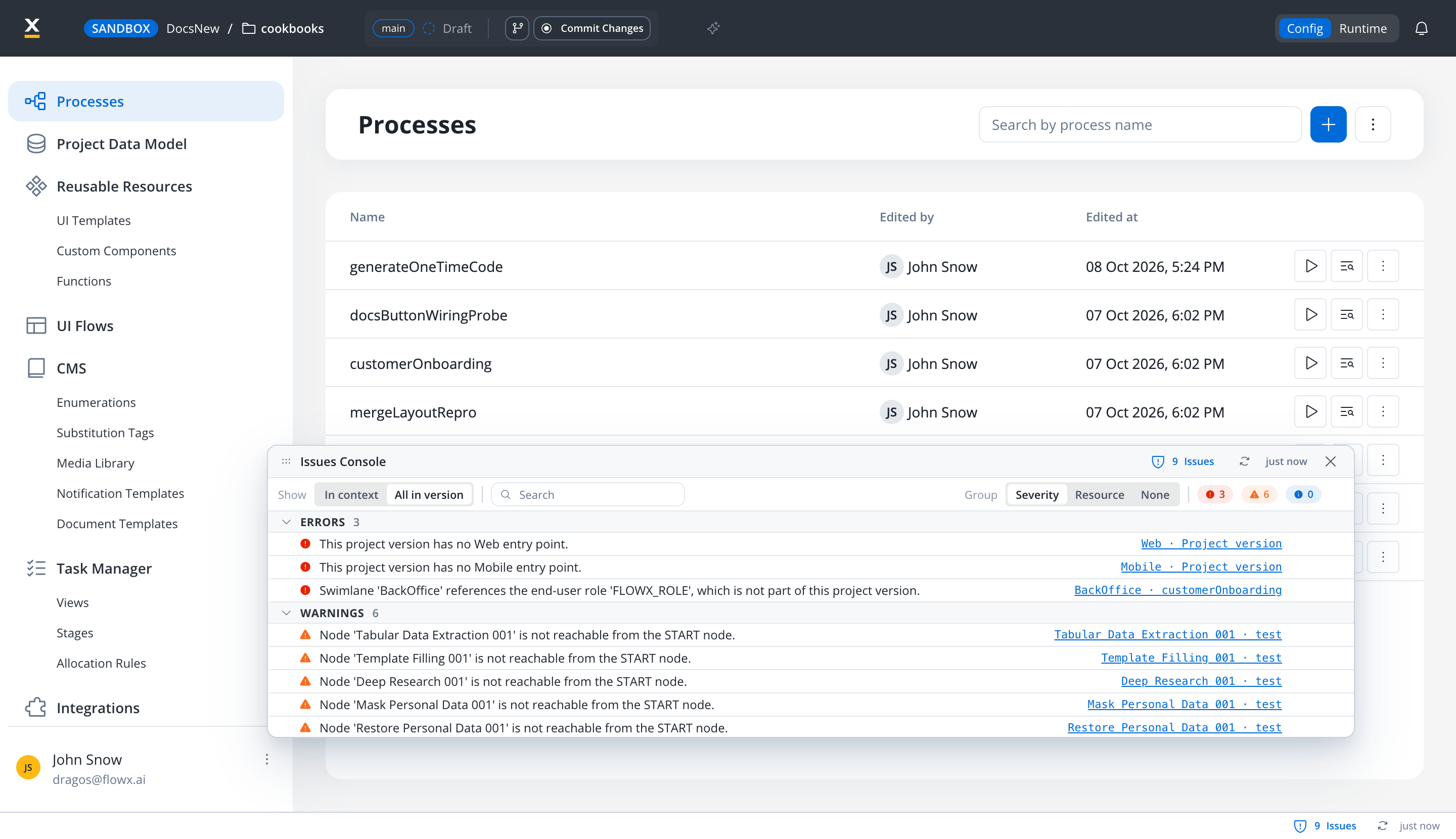The width and height of the screenshot is (1456, 839).
Task: Click the status bar refresh icon
Action: [1382, 826]
